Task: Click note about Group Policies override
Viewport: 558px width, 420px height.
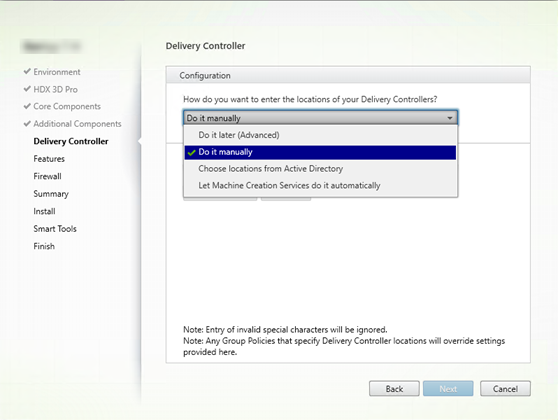Action: click(344, 346)
